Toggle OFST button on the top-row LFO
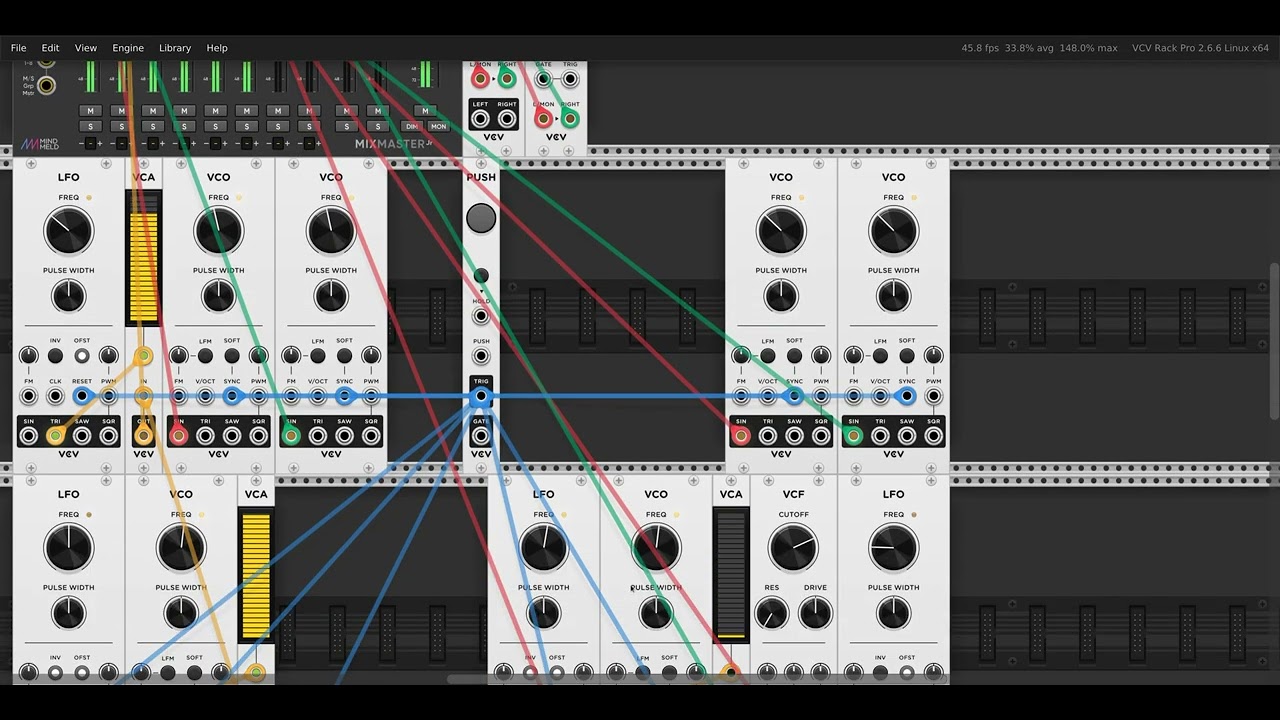 (x=82, y=356)
